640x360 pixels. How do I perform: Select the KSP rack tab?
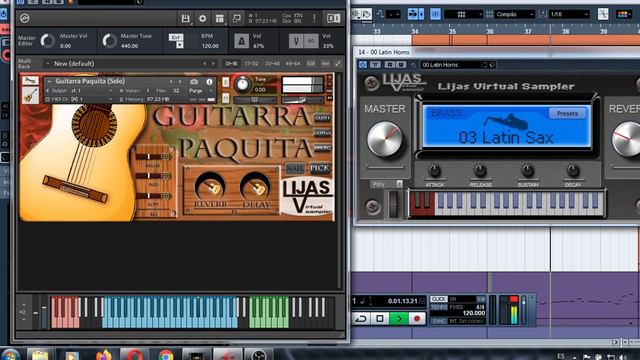coord(311,64)
